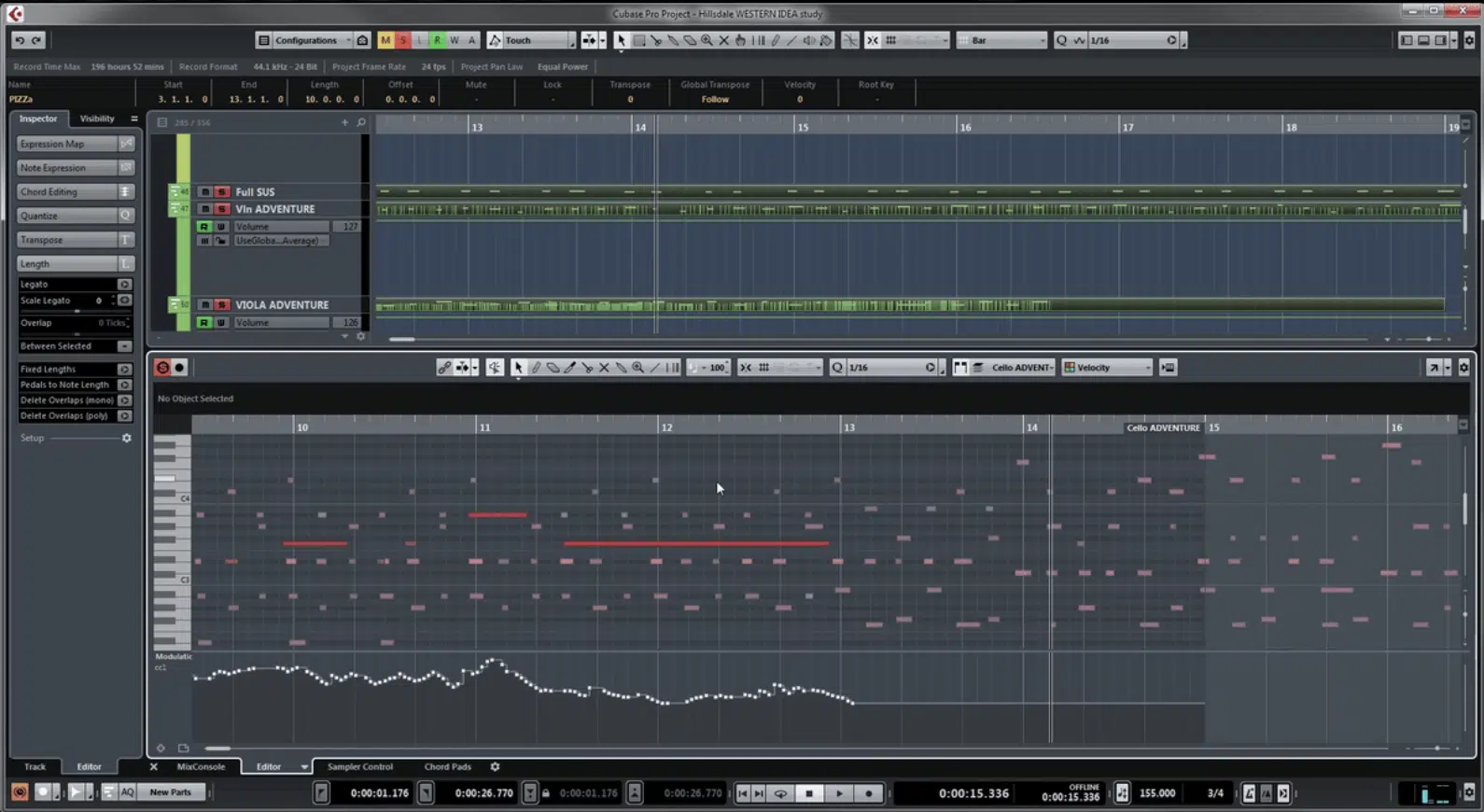Open the Chord Pads tab
This screenshot has width=1484, height=812.
(x=448, y=767)
